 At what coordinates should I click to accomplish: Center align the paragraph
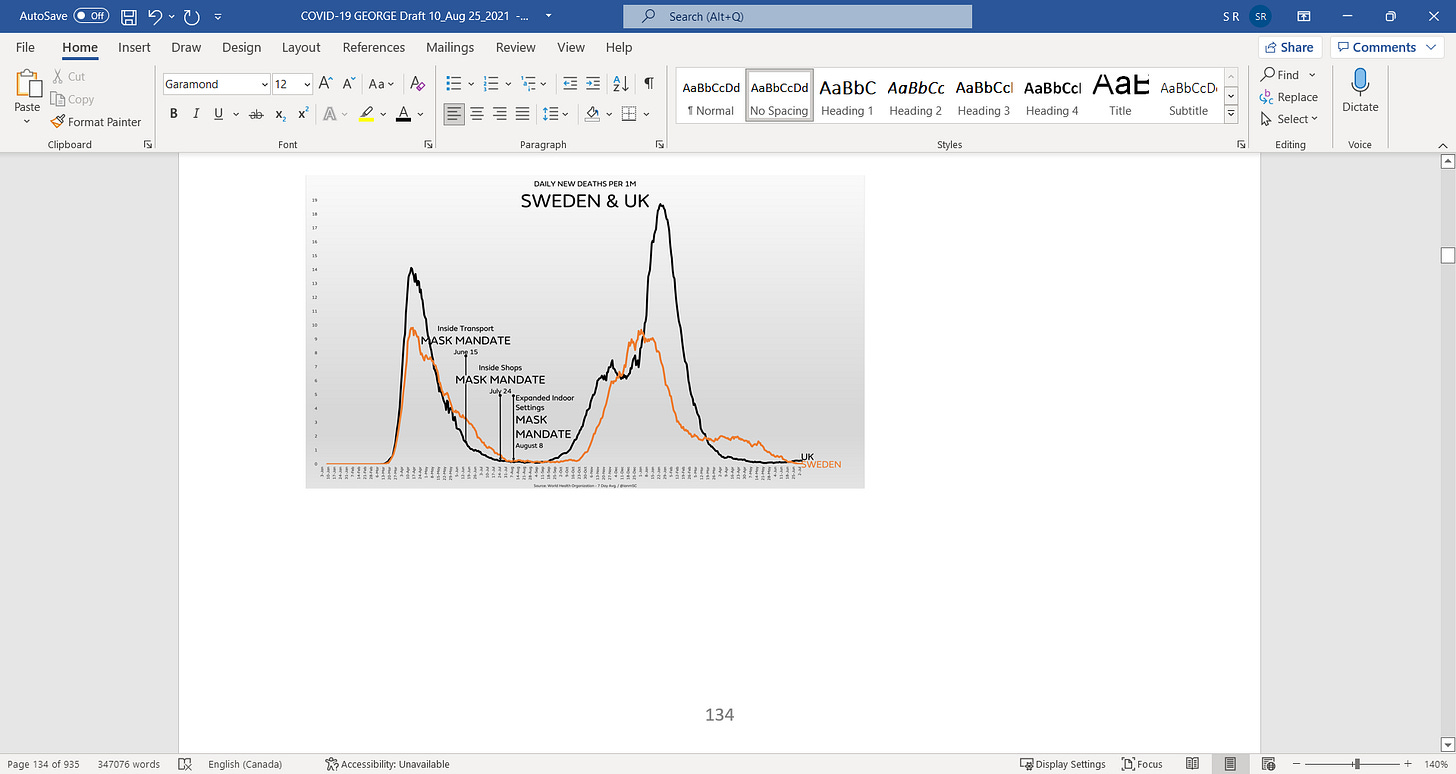(x=477, y=114)
